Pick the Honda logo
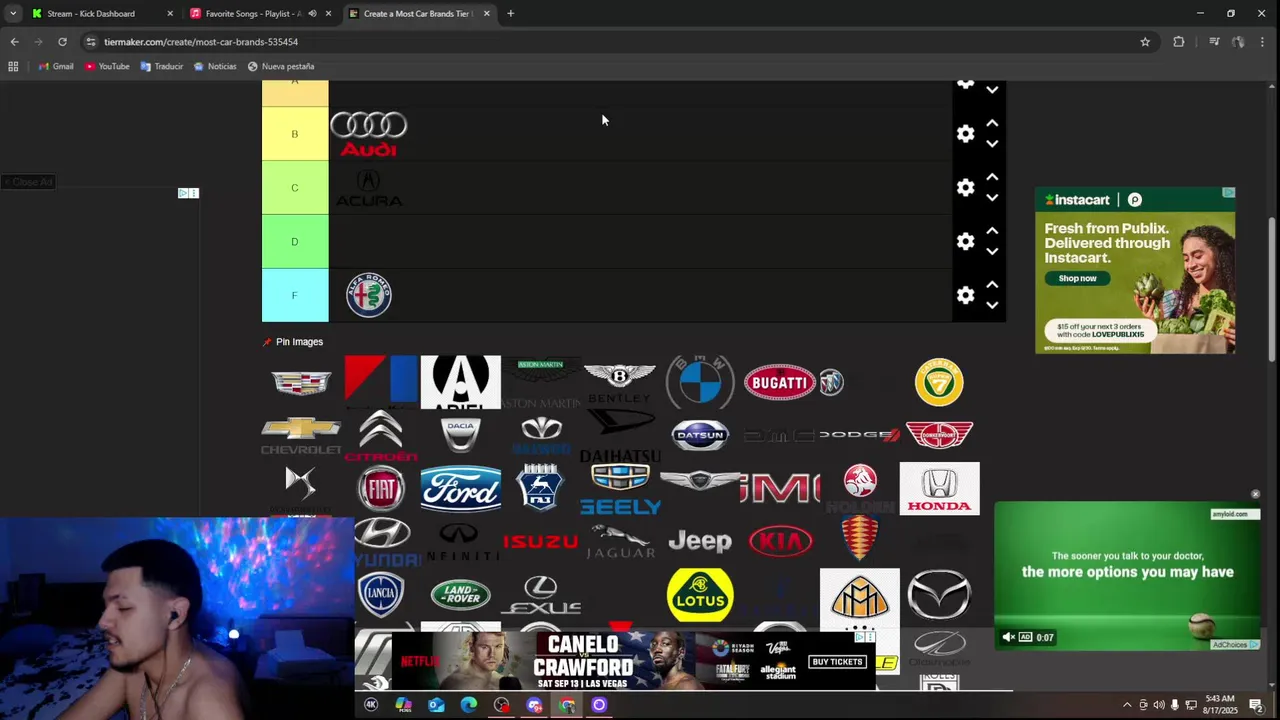 tap(939, 488)
